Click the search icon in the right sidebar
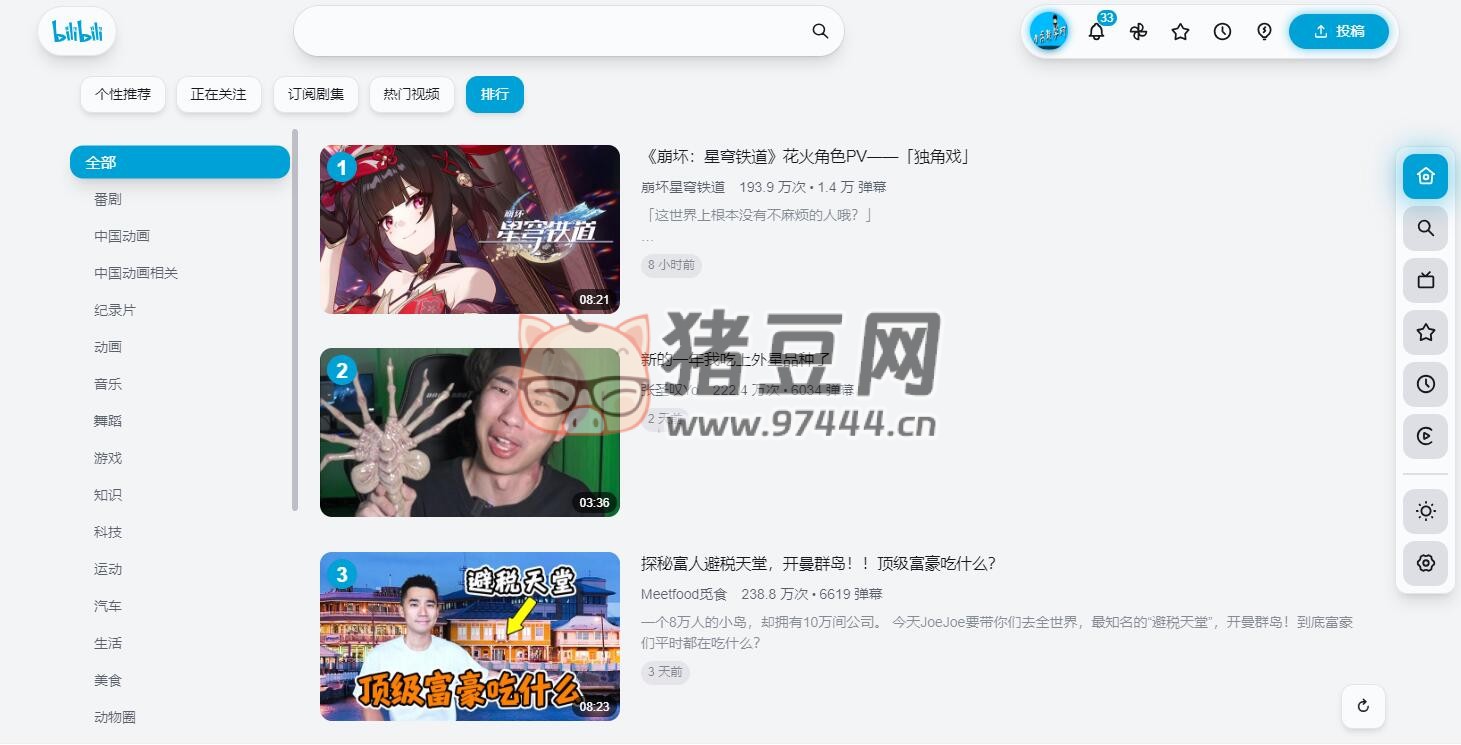1461x745 pixels. click(1425, 229)
